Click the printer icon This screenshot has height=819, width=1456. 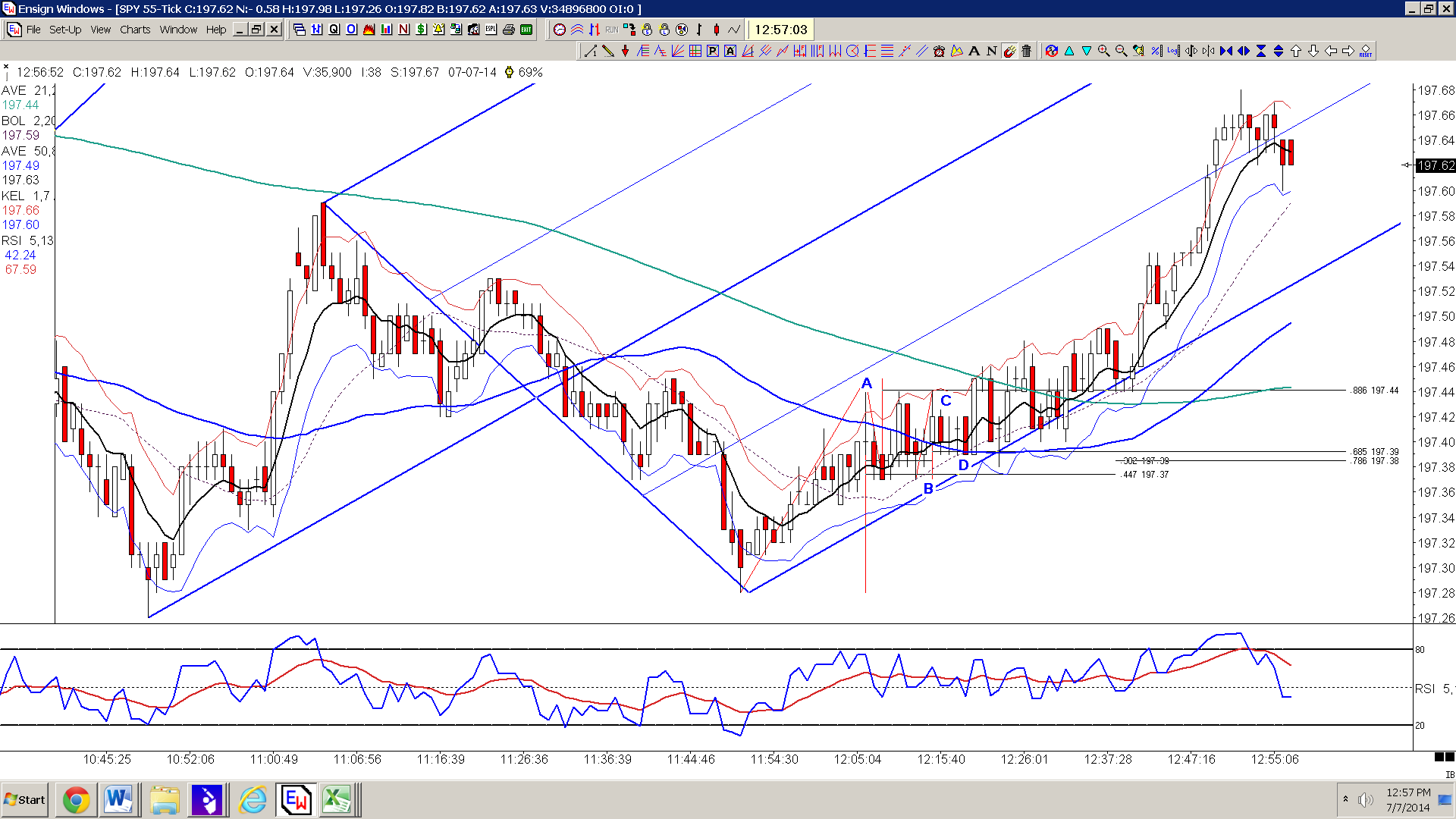pyautogui.click(x=509, y=30)
